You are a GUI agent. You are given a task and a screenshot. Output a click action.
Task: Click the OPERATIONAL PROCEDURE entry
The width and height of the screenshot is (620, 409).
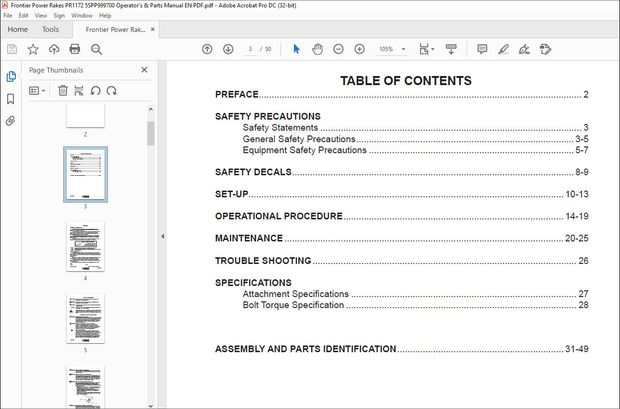click(x=401, y=216)
